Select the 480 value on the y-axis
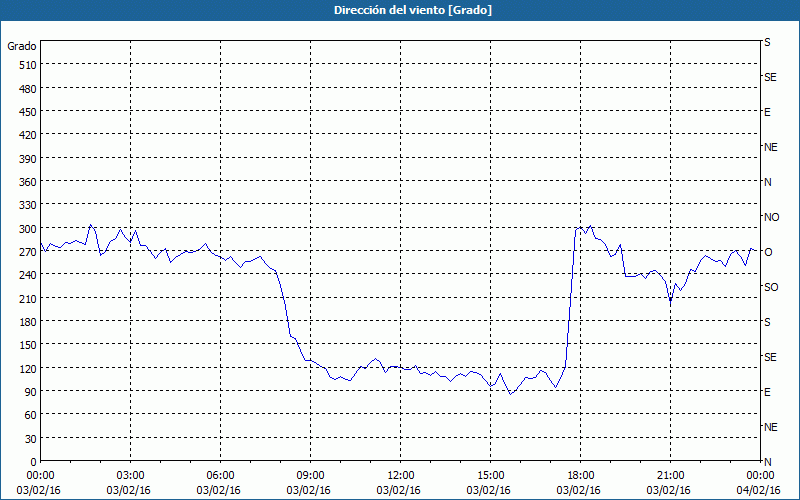 pos(29,89)
